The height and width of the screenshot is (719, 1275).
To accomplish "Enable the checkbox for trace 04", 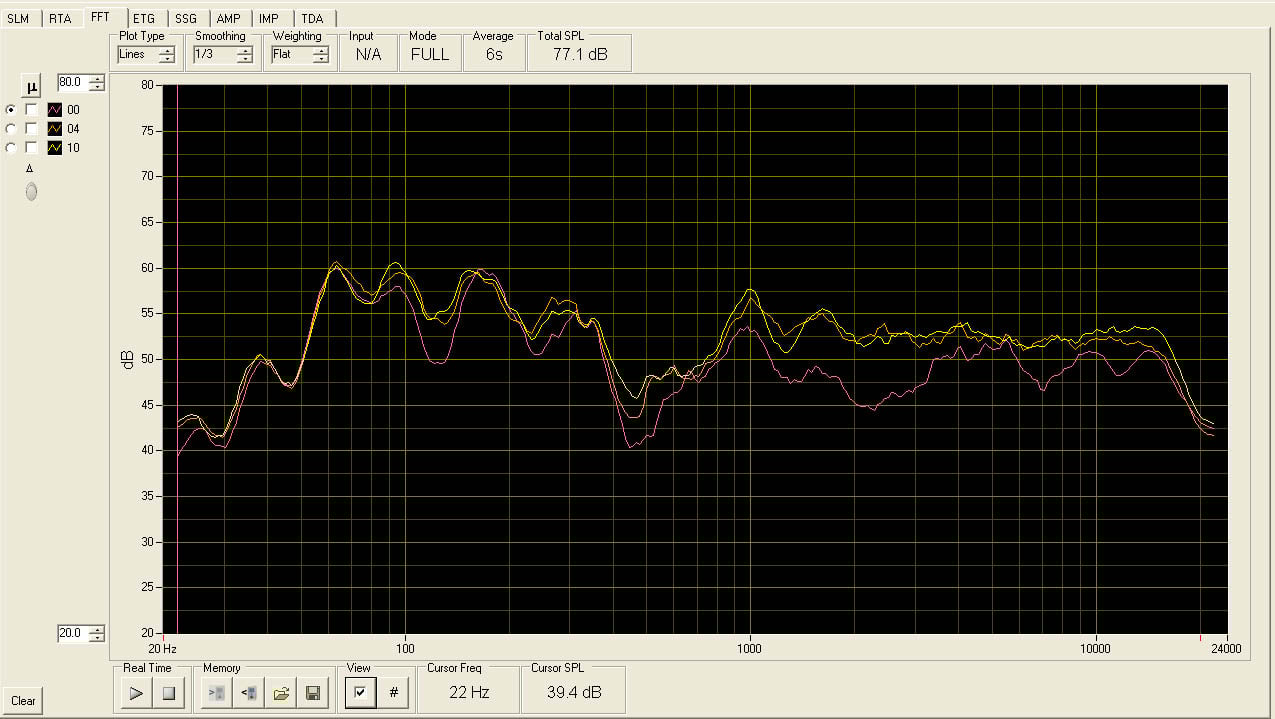I will tap(32, 129).
